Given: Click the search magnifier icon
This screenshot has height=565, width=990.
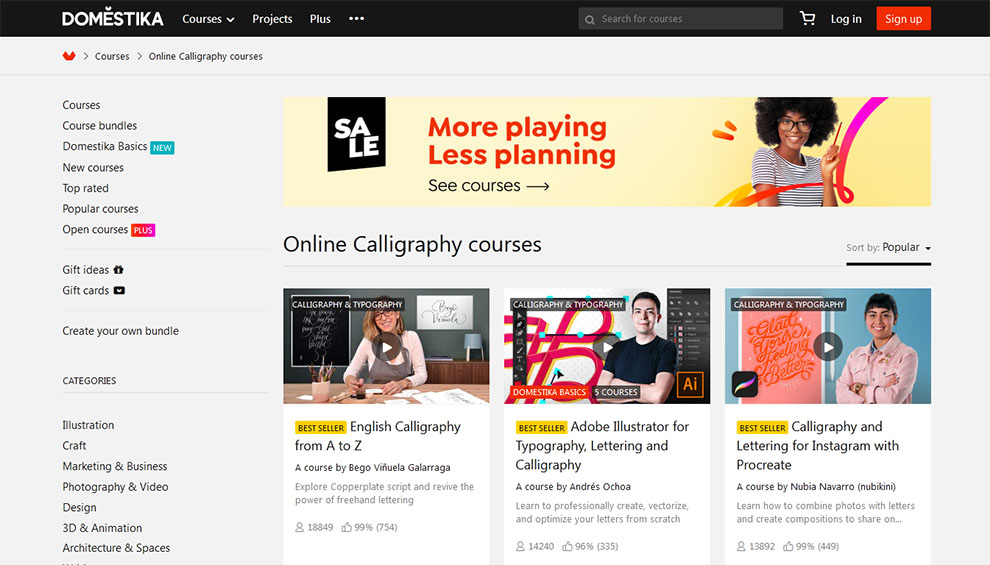Looking at the screenshot, I should pos(590,20).
